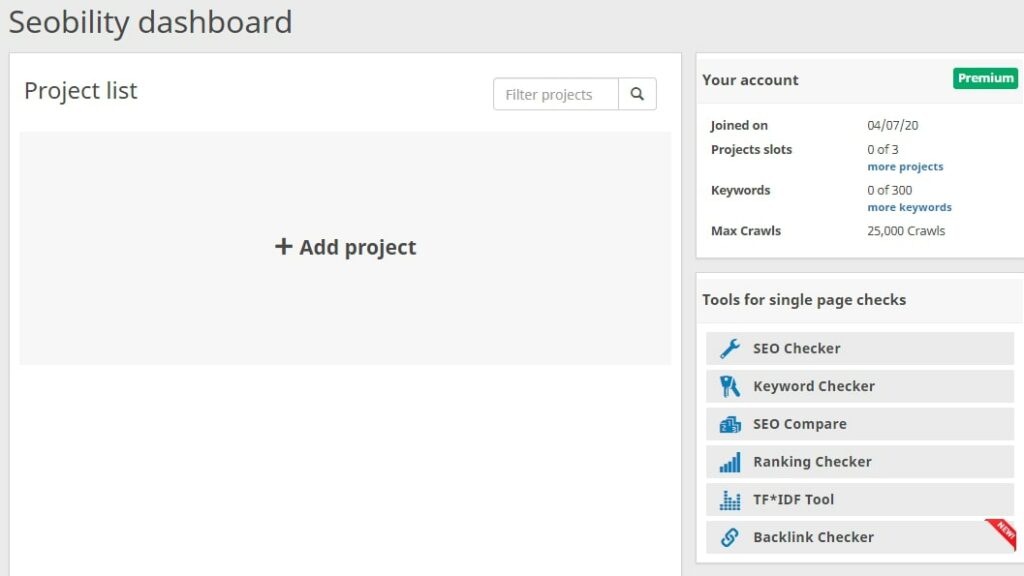Focus the Filter projects input field
Screen dimensions: 1024x576
[x=556, y=94]
